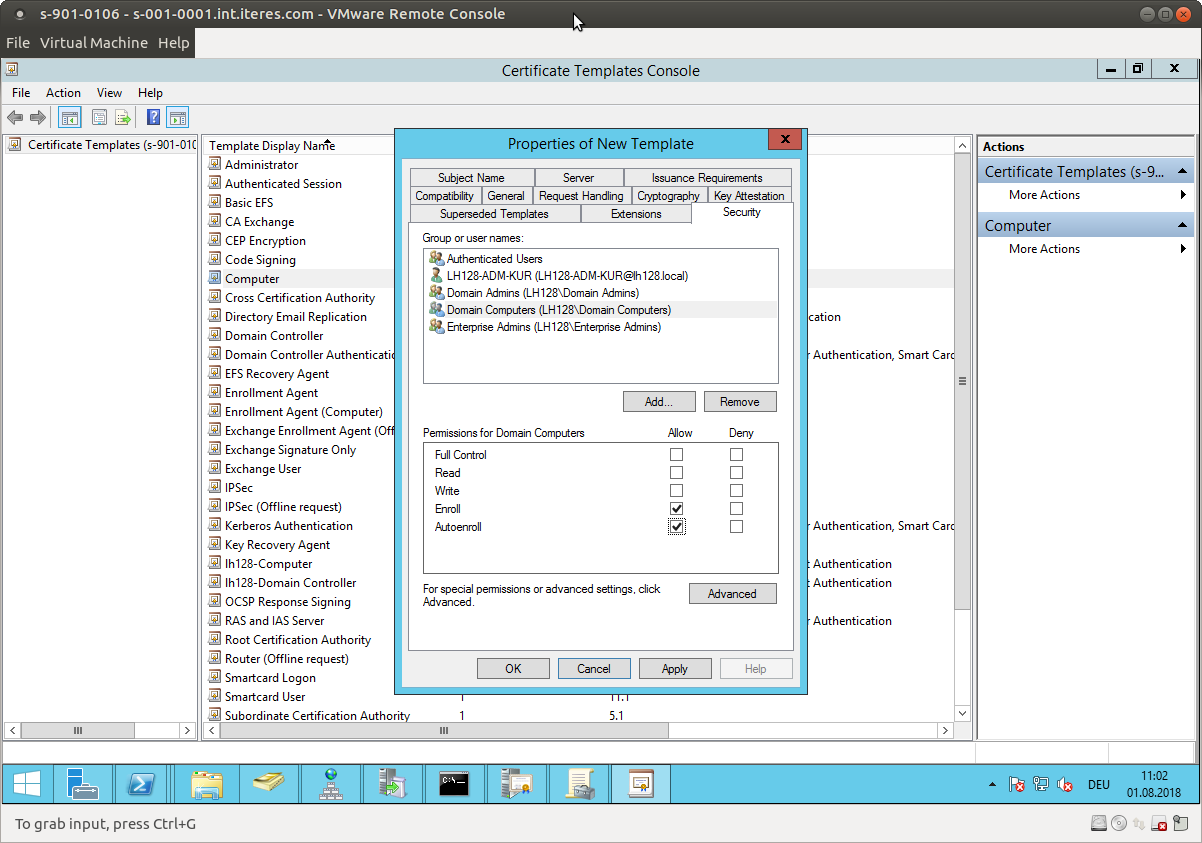1202x843 pixels.
Task: Switch to the Extensions tab
Action: coord(636,214)
